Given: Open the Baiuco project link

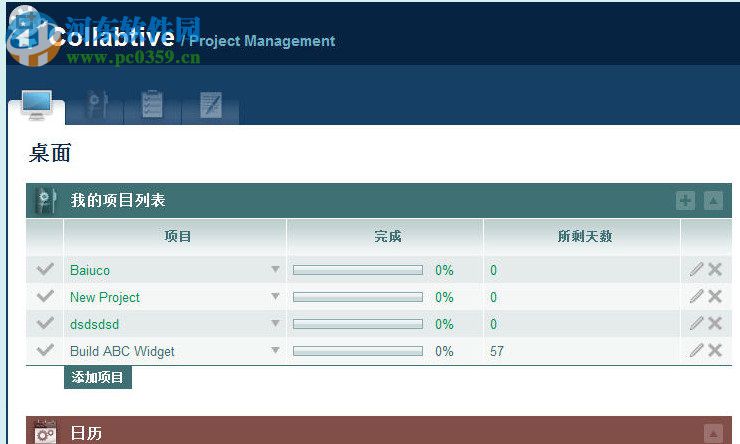Looking at the screenshot, I should click(x=90, y=270).
